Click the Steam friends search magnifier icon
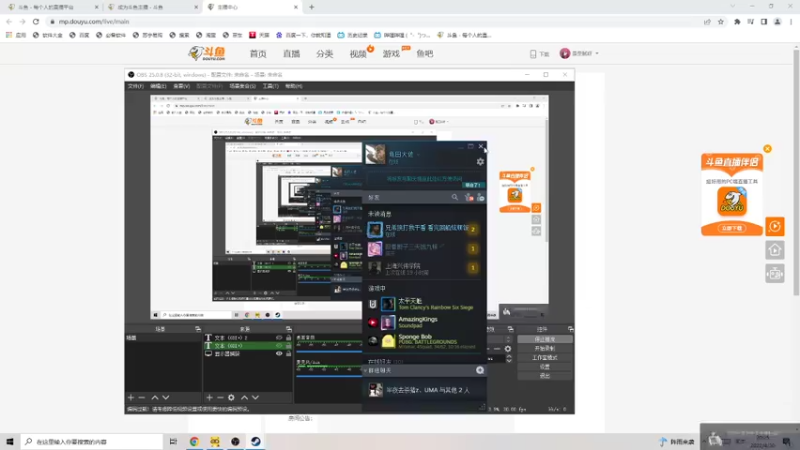This screenshot has width=800, height=450. [x=455, y=197]
